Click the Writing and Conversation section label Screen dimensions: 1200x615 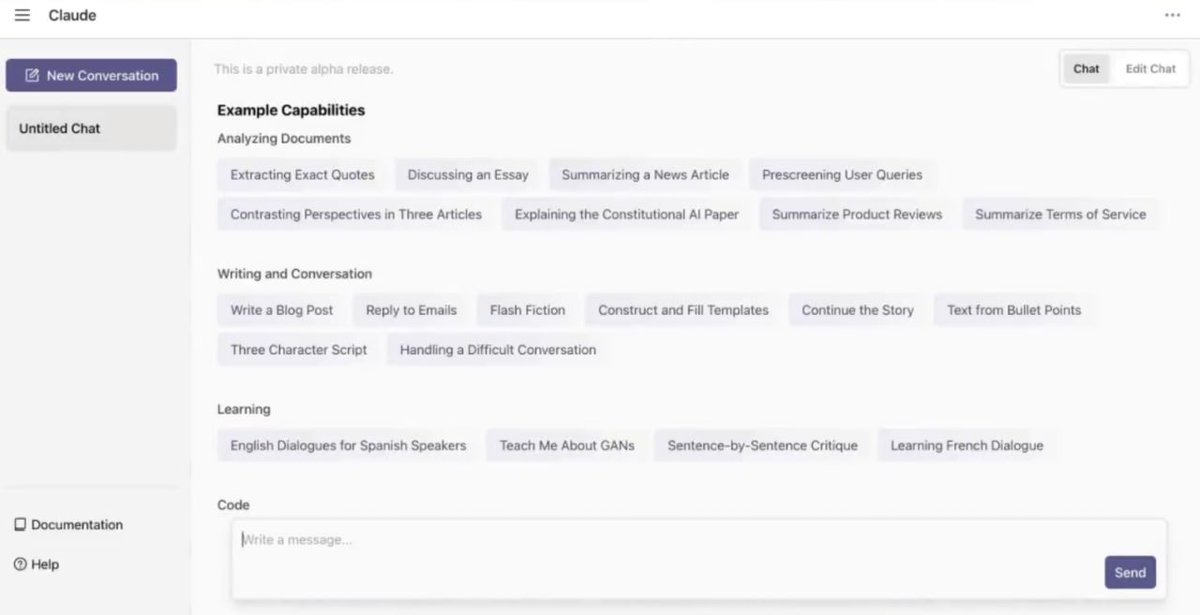[x=294, y=273]
